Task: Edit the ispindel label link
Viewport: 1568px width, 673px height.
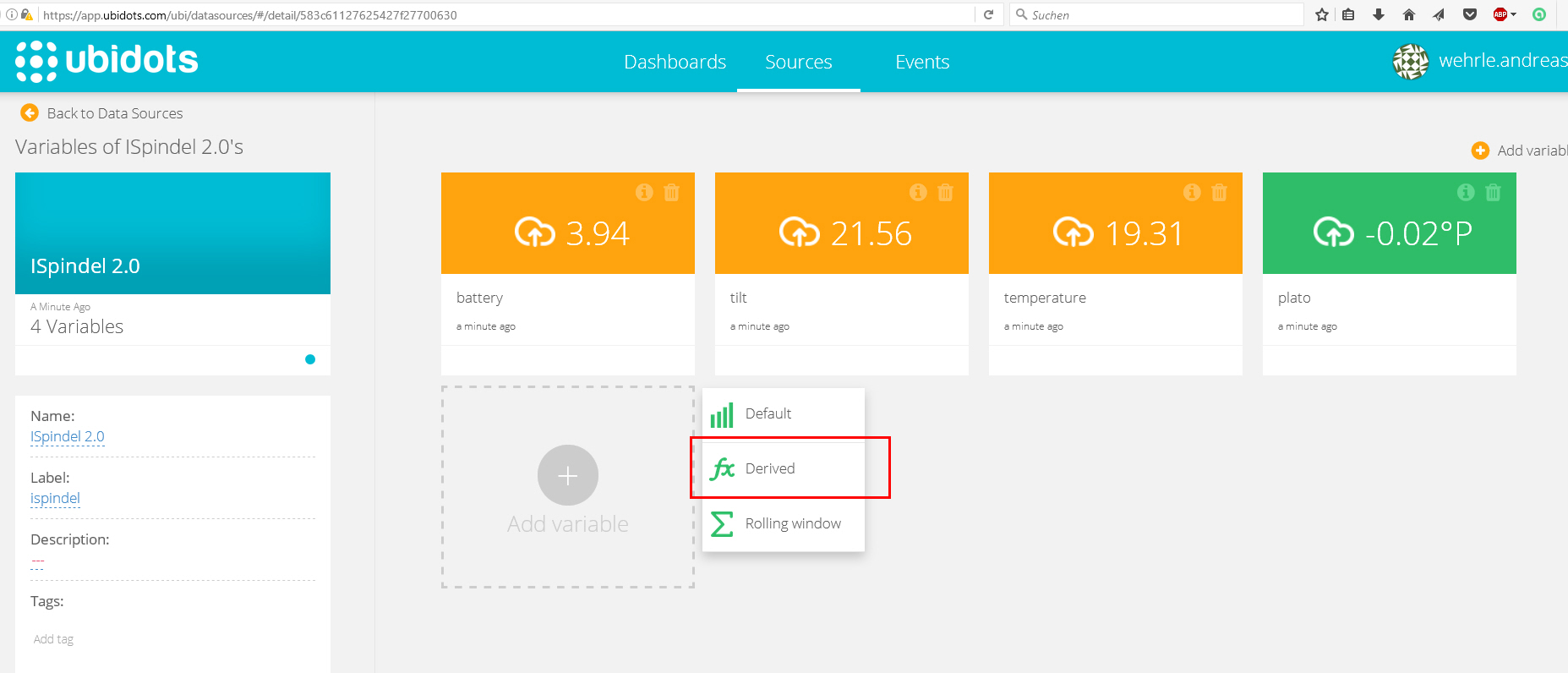Action: pos(55,498)
